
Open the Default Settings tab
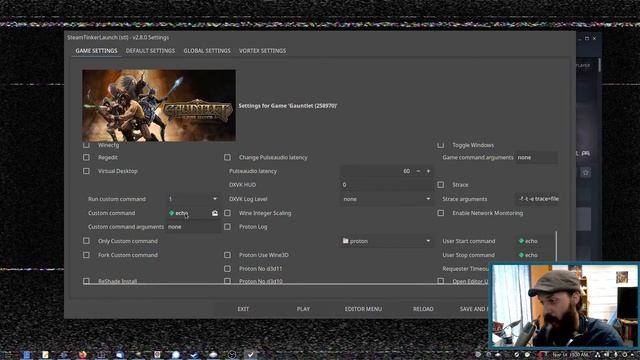point(150,51)
